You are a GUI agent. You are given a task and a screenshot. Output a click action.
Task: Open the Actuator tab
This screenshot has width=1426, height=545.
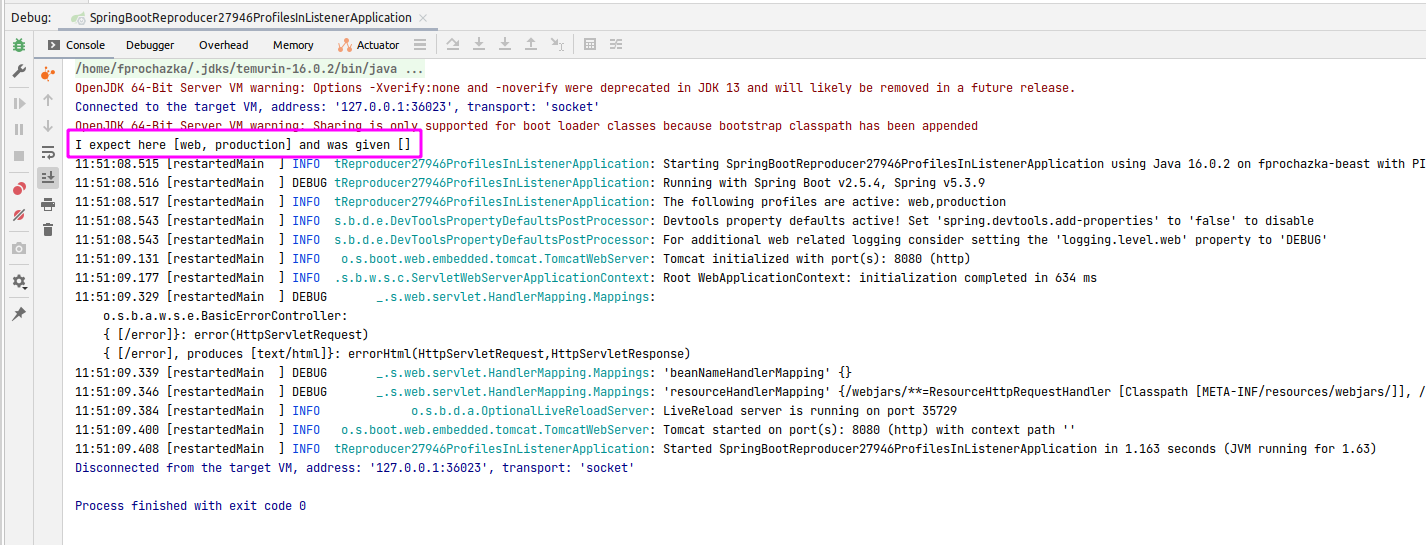pyautogui.click(x=368, y=45)
